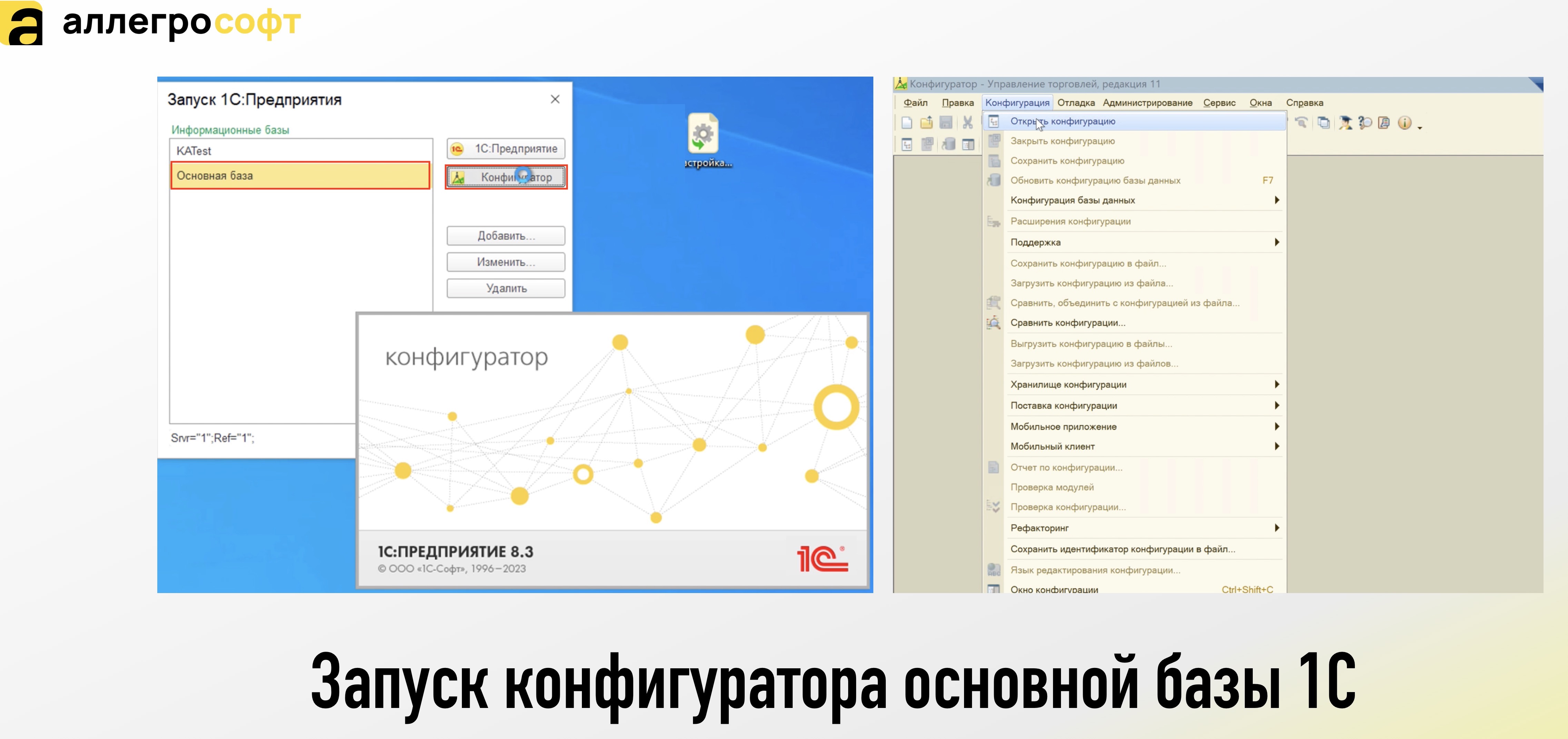Open the Отладка menu
Image resolution: width=1568 pixels, height=739 pixels.
[x=1076, y=103]
